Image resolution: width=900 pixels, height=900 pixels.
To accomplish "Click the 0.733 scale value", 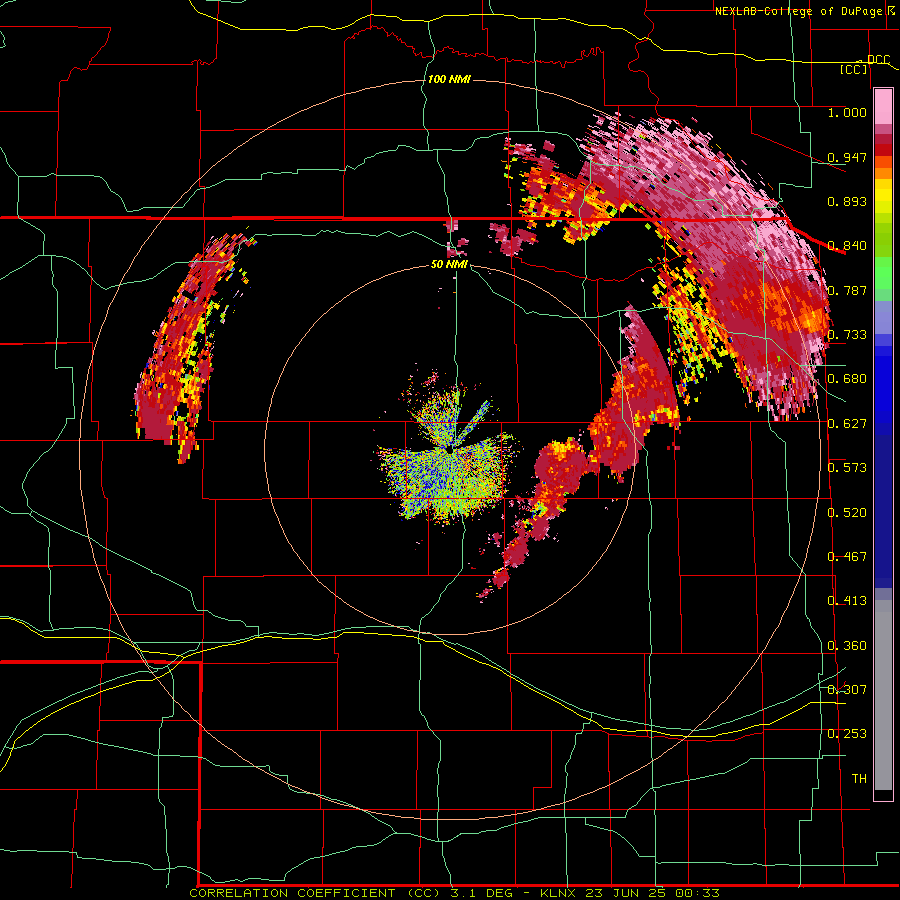I will pyautogui.click(x=847, y=335).
